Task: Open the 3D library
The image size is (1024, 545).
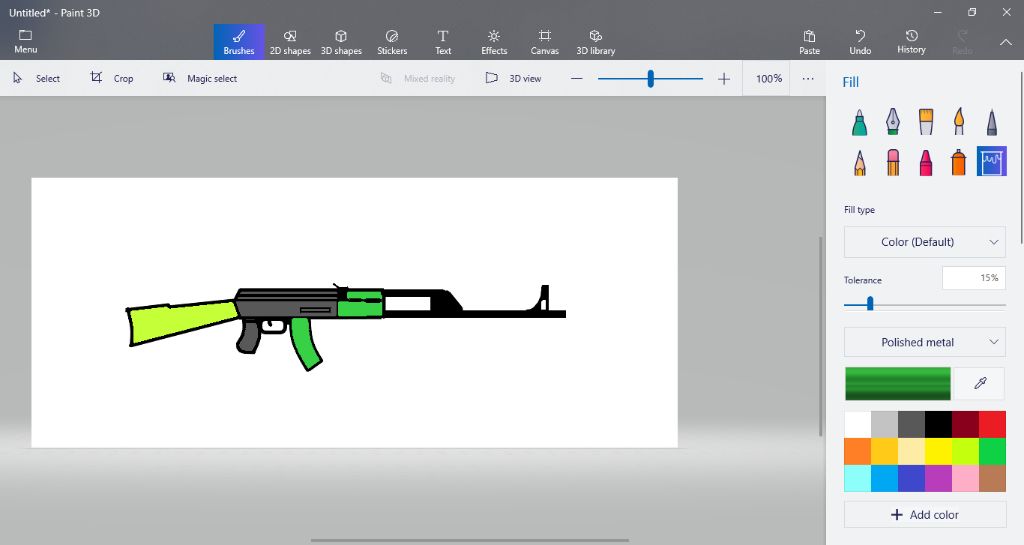Action: [x=596, y=42]
